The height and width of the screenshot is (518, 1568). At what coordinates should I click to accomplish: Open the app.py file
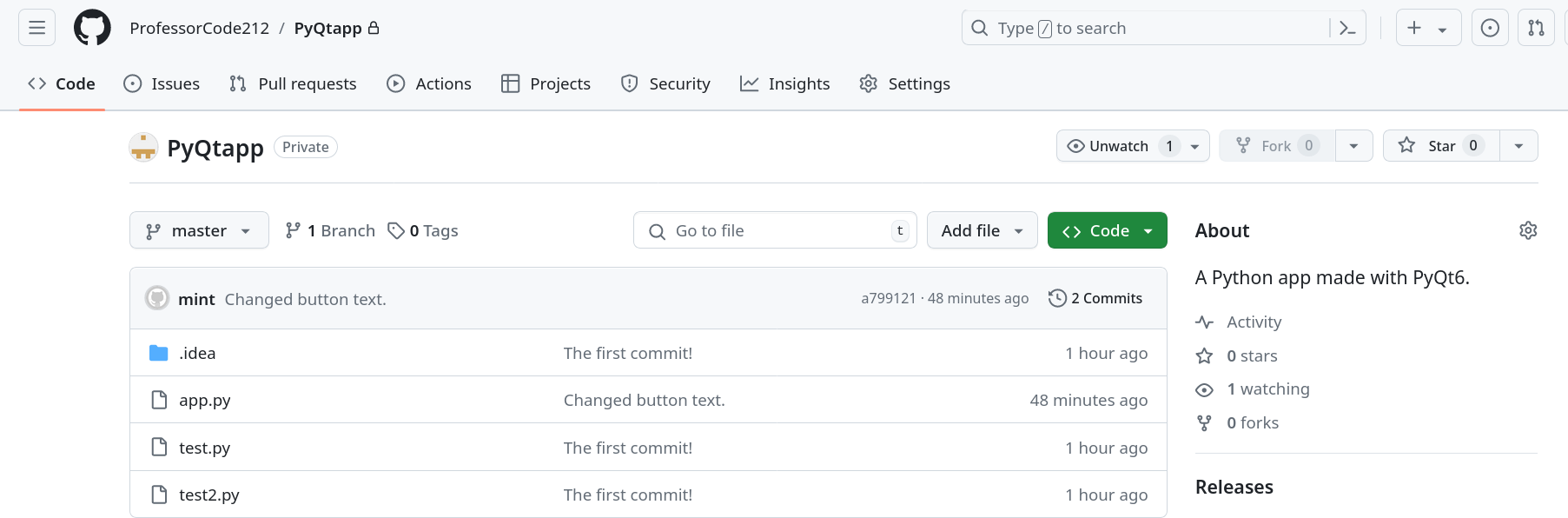pos(204,401)
